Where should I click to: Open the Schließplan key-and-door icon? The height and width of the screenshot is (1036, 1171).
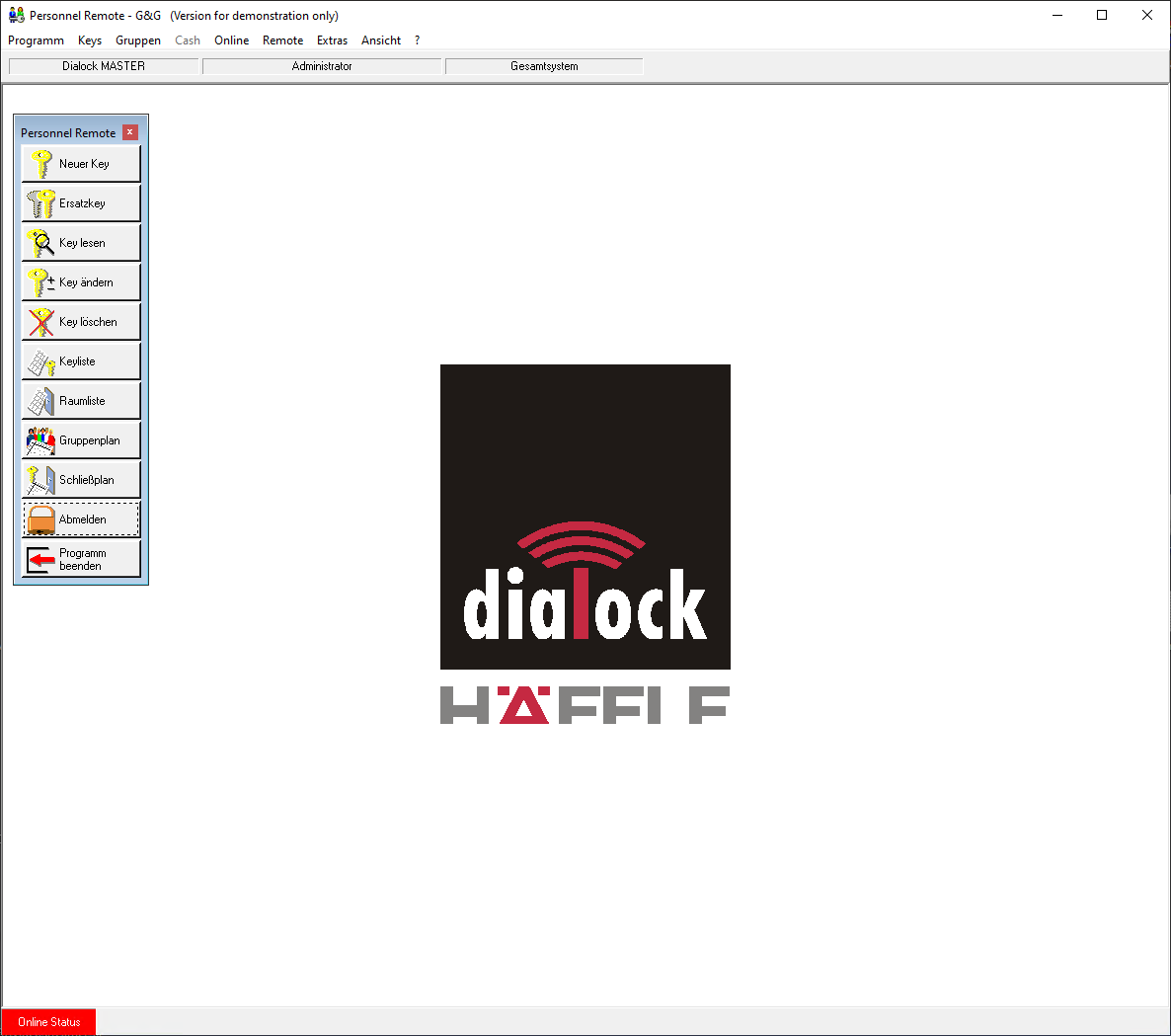pyautogui.click(x=40, y=480)
